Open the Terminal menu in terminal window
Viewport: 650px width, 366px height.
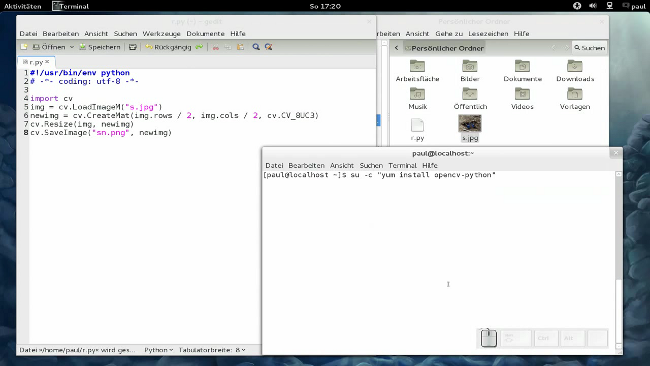click(x=403, y=165)
